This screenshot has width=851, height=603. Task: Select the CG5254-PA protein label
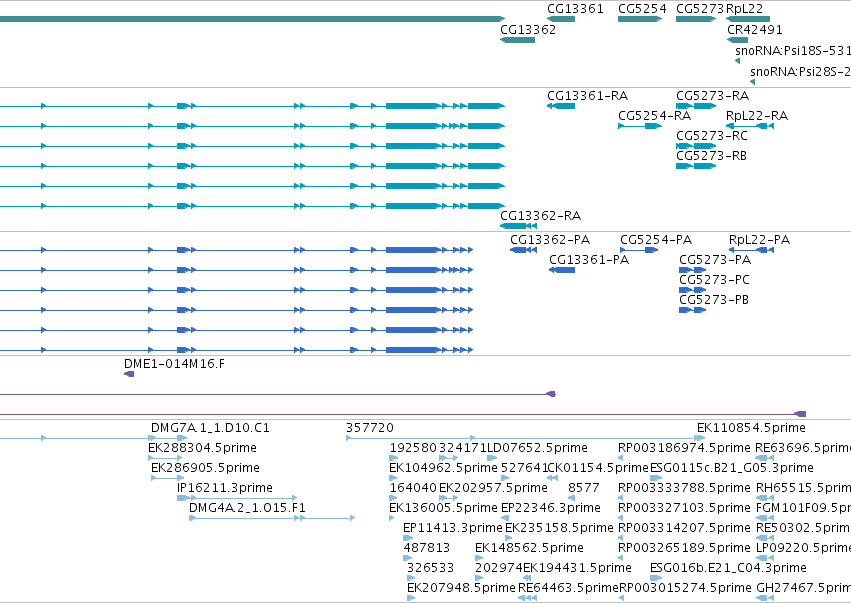(x=656, y=240)
